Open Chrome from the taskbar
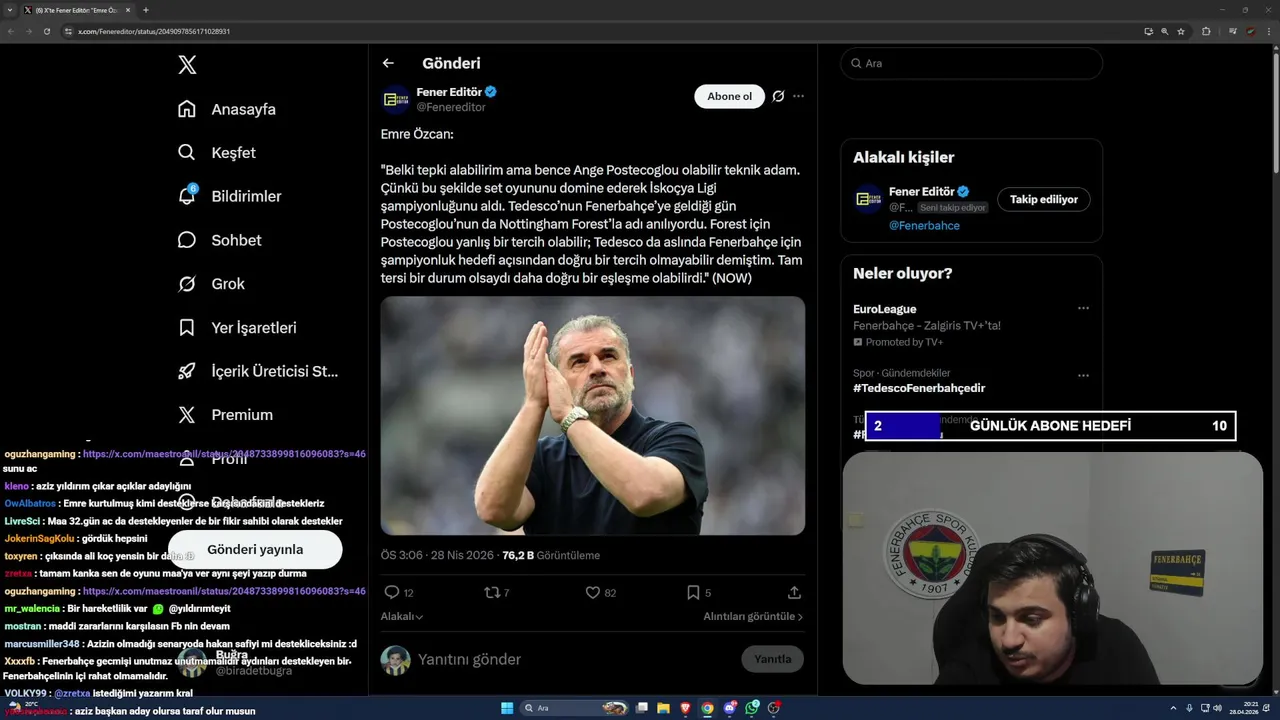 [x=708, y=708]
